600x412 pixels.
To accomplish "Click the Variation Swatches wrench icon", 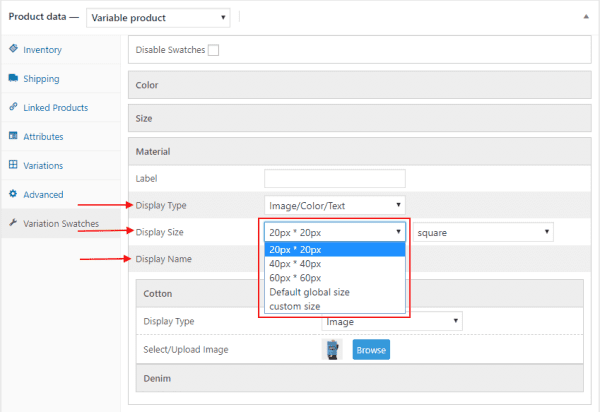I will (13, 223).
